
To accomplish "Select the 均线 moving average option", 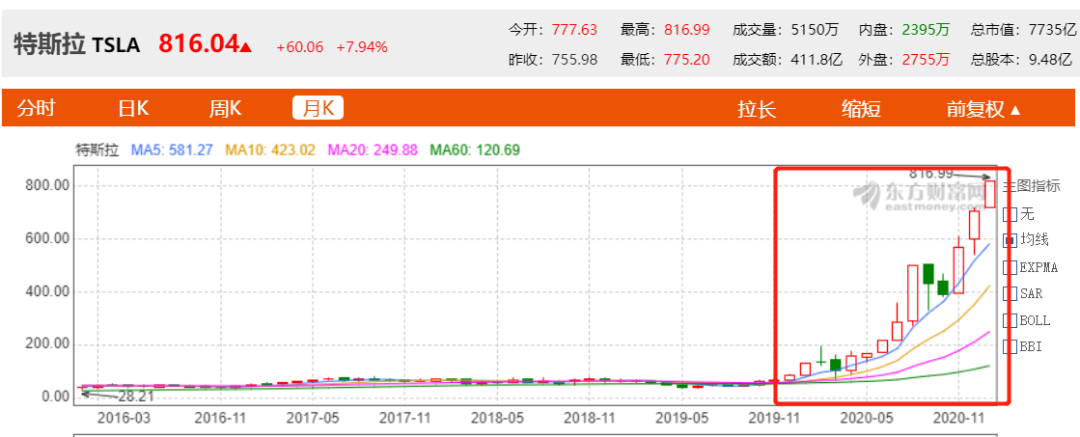I will coord(1010,241).
